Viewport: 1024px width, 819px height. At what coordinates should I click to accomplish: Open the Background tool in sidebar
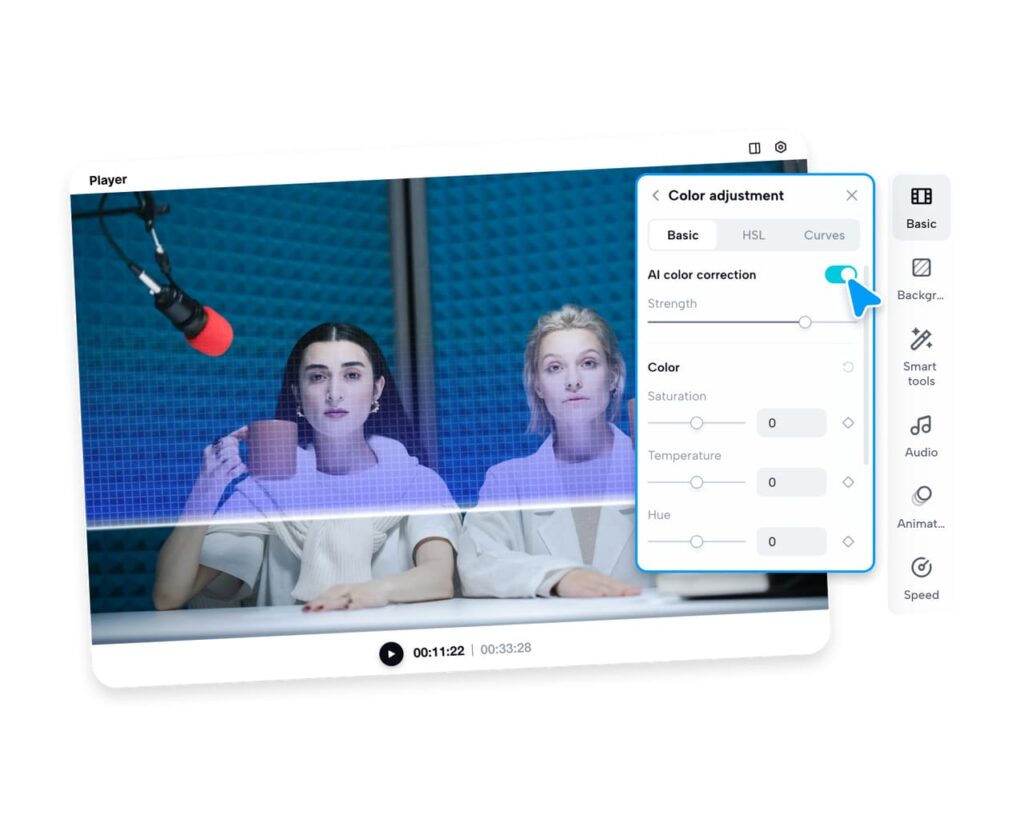pyautogui.click(x=921, y=268)
